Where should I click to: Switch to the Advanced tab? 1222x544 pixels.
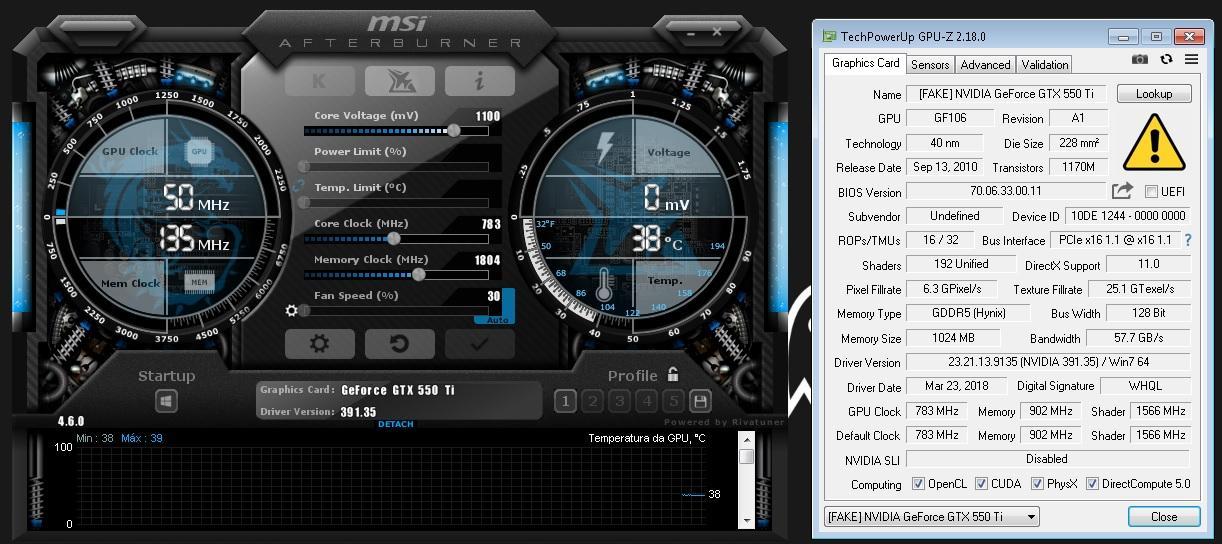[985, 65]
